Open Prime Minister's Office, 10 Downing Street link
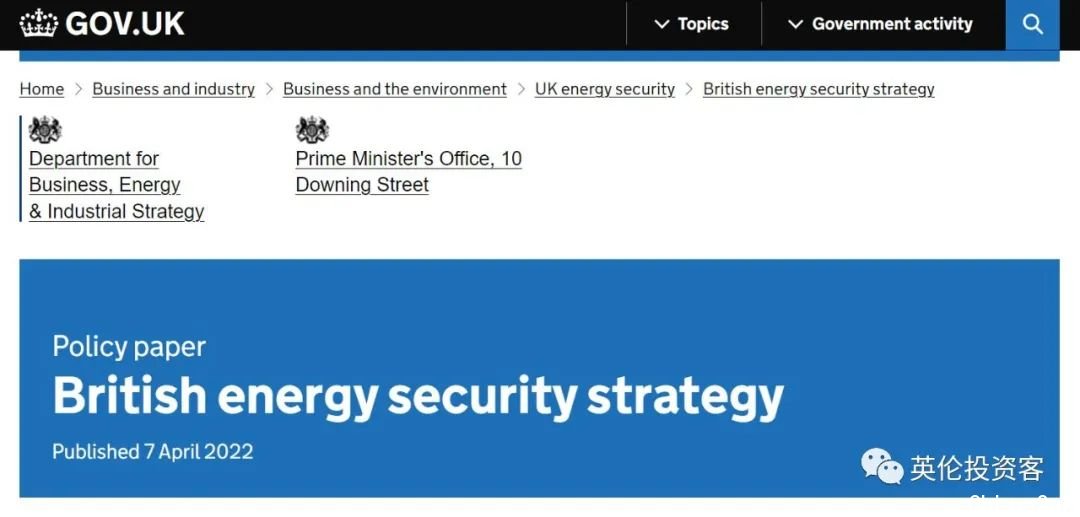Image resolution: width=1080 pixels, height=517 pixels. [x=408, y=171]
